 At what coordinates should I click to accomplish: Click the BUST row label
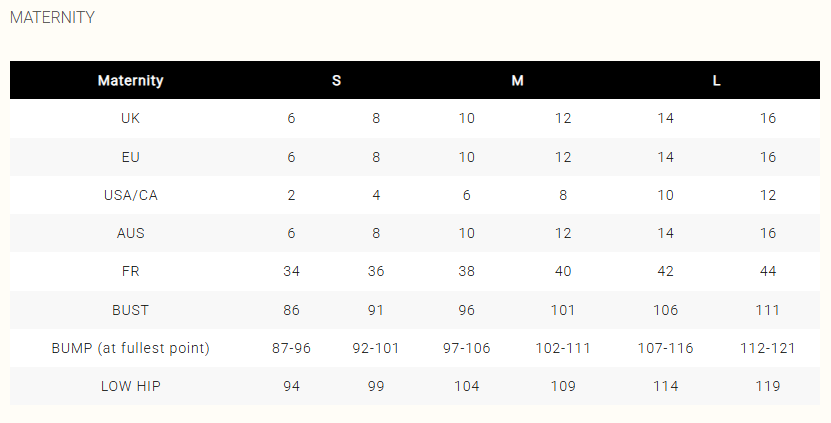(131, 310)
